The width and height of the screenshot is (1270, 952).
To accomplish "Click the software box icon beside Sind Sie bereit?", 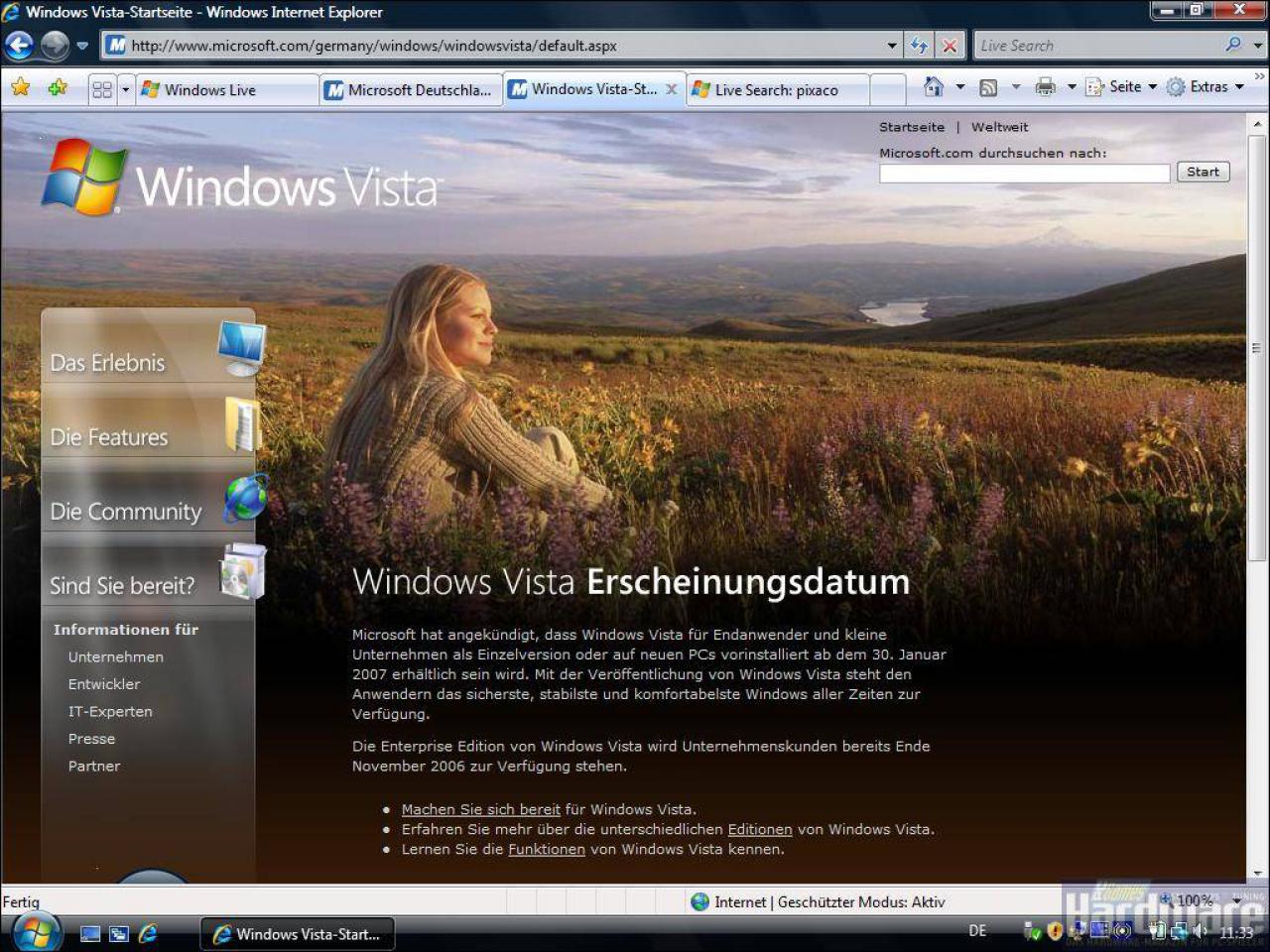I will [x=243, y=572].
